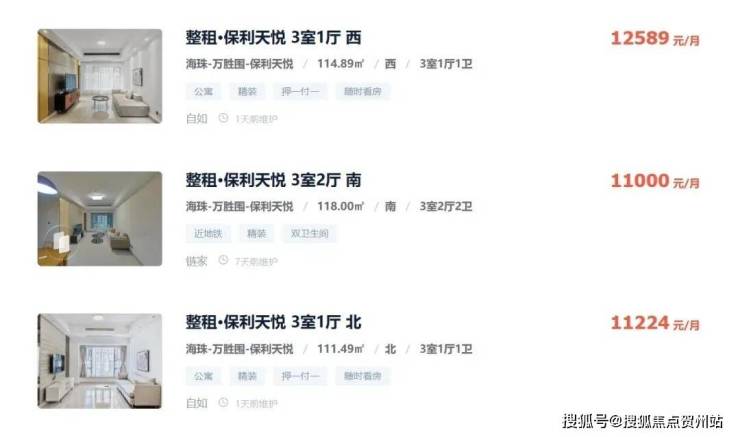The width and height of the screenshot is (740, 437).
Task: Click the 12589 元/月 price
Action: point(655,39)
